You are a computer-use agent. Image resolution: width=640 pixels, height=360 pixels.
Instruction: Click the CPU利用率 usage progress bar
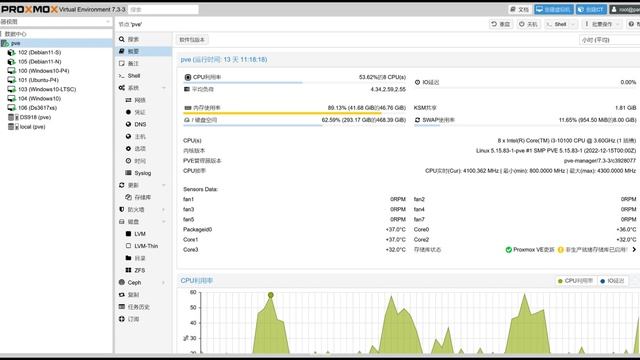pos(295,82)
